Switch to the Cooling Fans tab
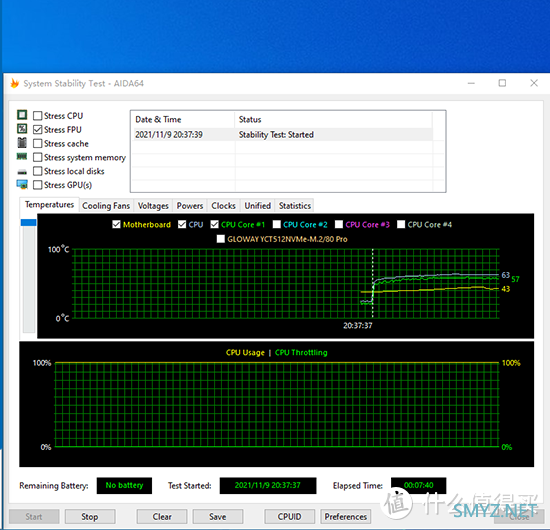 [x=106, y=206]
